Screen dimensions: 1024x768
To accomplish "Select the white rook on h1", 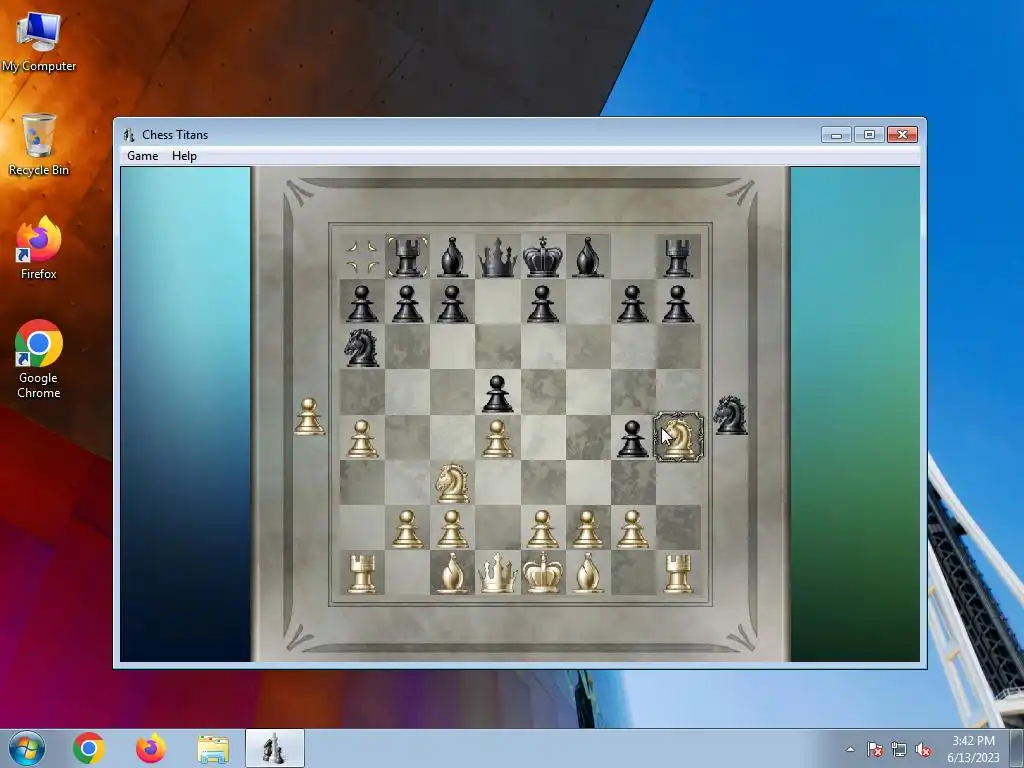I will tap(678, 573).
